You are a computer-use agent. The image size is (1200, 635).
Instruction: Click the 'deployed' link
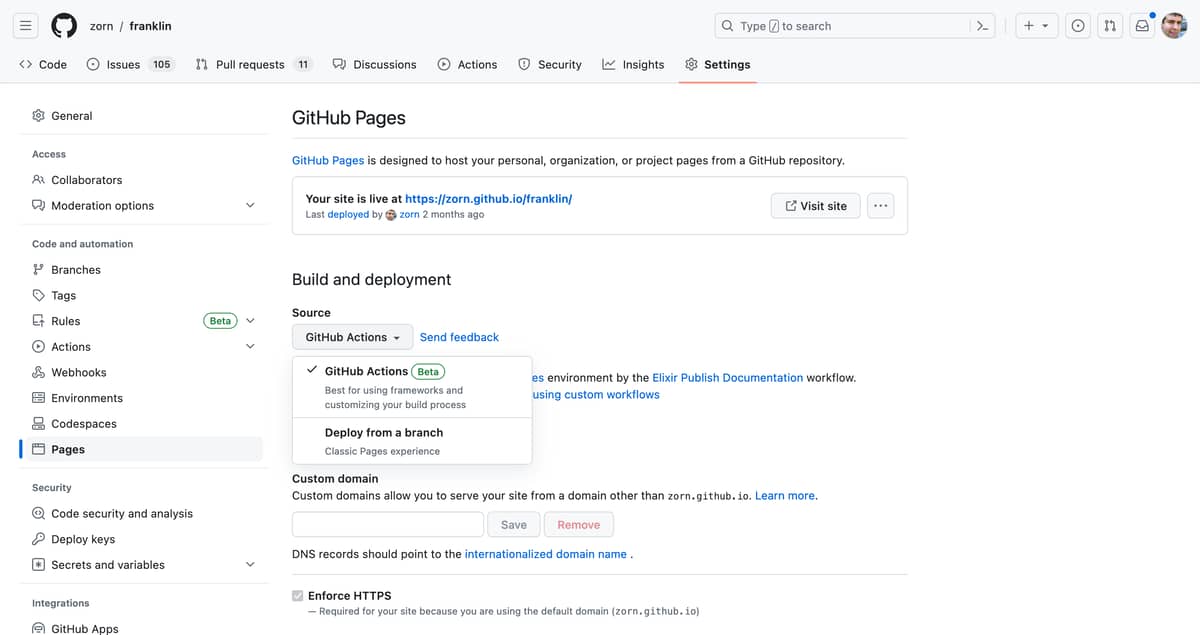click(x=348, y=214)
